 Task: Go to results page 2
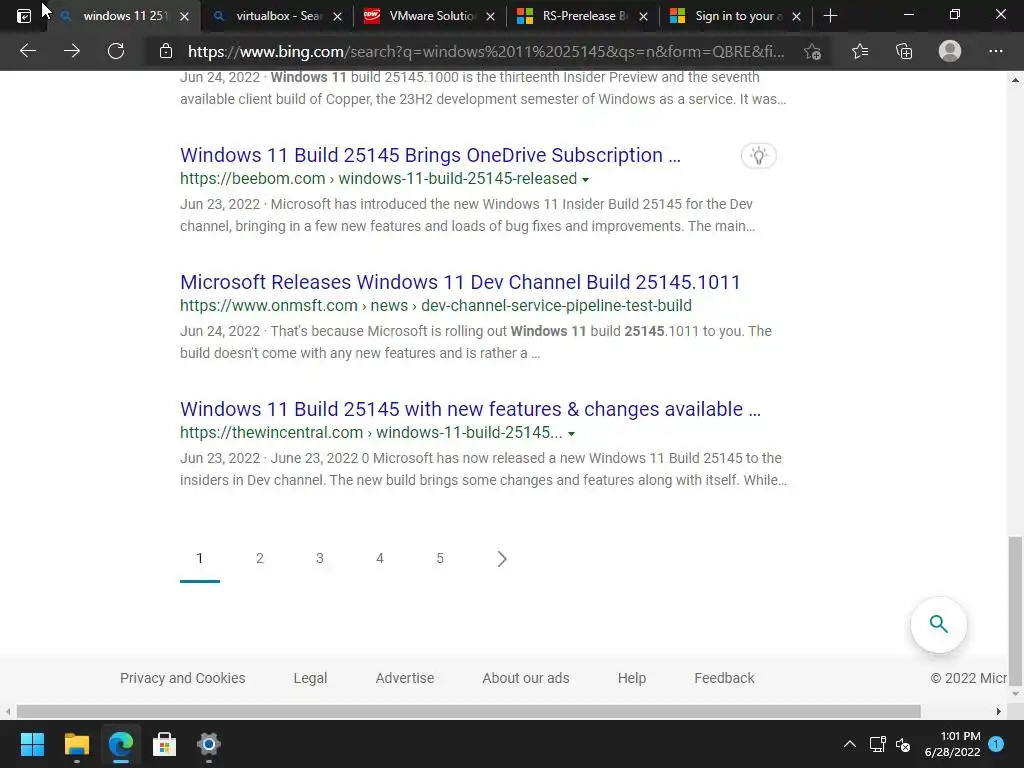coord(259,558)
